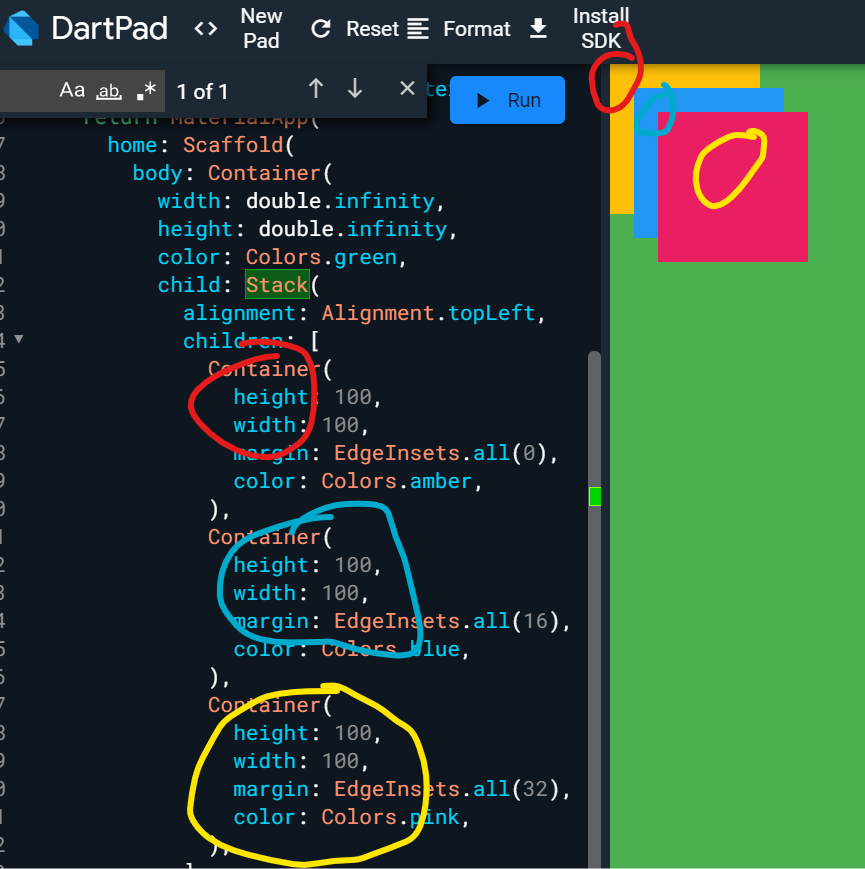This screenshot has height=869, width=865.
Task: Click the green match marker on scrollbar
Action: point(595,497)
